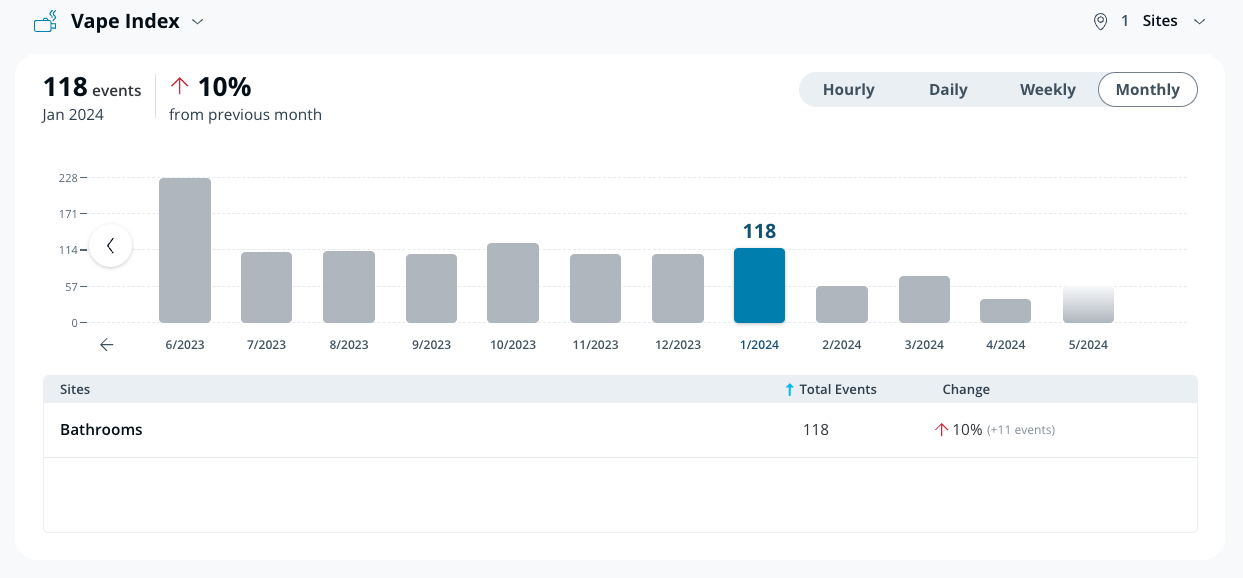This screenshot has height=578, width=1243.
Task: Click the tallest bar for 6/2023
Action: 185,250
